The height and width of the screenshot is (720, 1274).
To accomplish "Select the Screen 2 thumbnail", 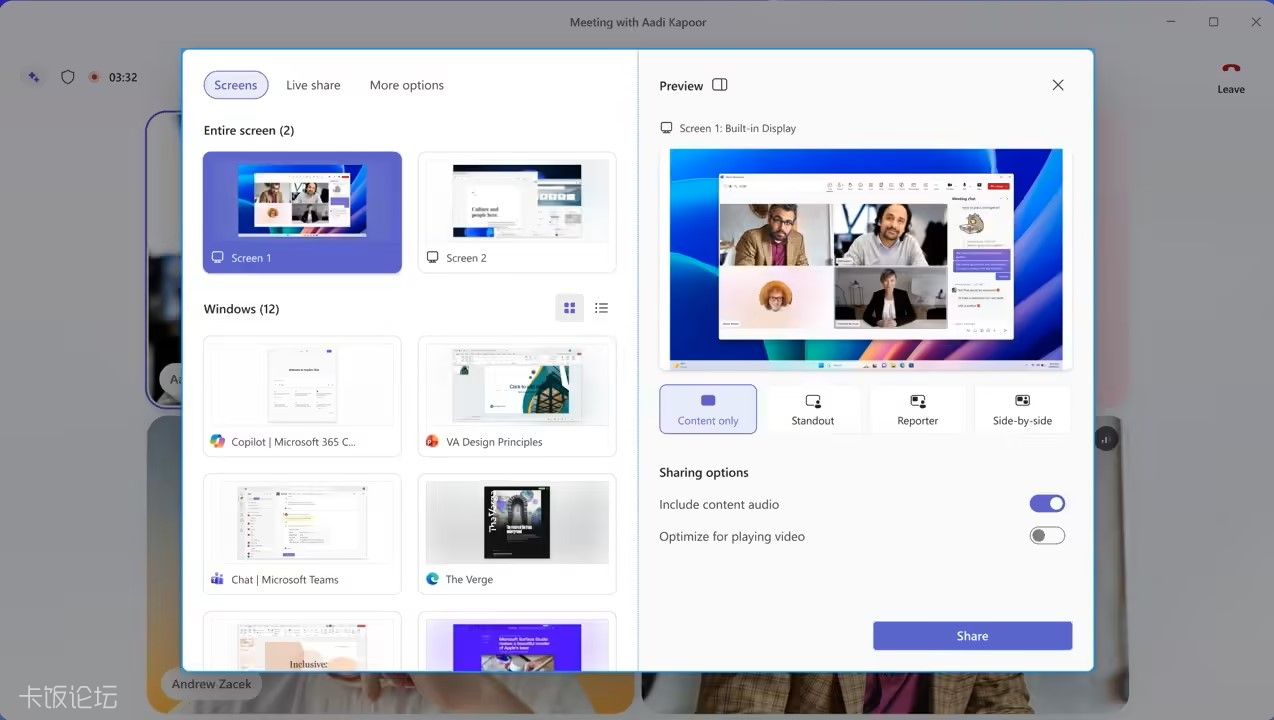I will (517, 212).
